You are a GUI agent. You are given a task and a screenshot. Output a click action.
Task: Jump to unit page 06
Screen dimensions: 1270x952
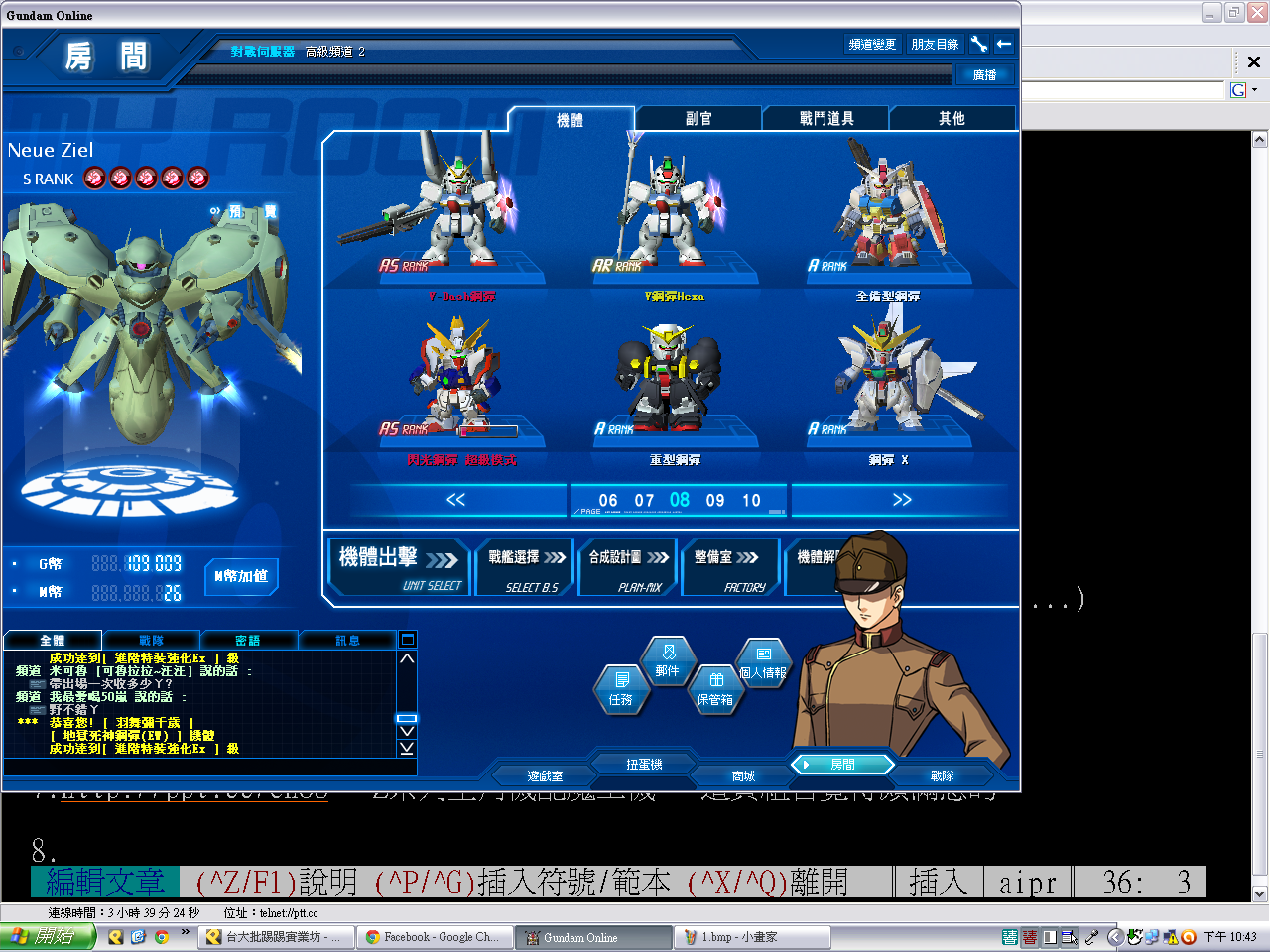[x=608, y=501]
